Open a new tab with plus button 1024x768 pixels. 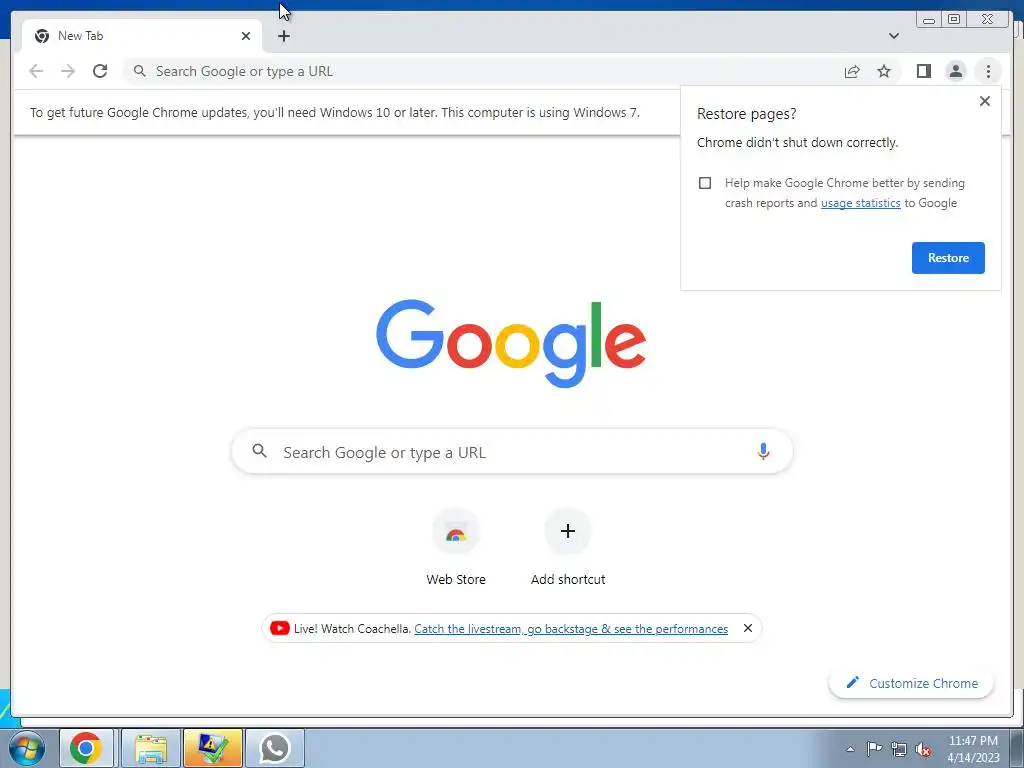[283, 36]
